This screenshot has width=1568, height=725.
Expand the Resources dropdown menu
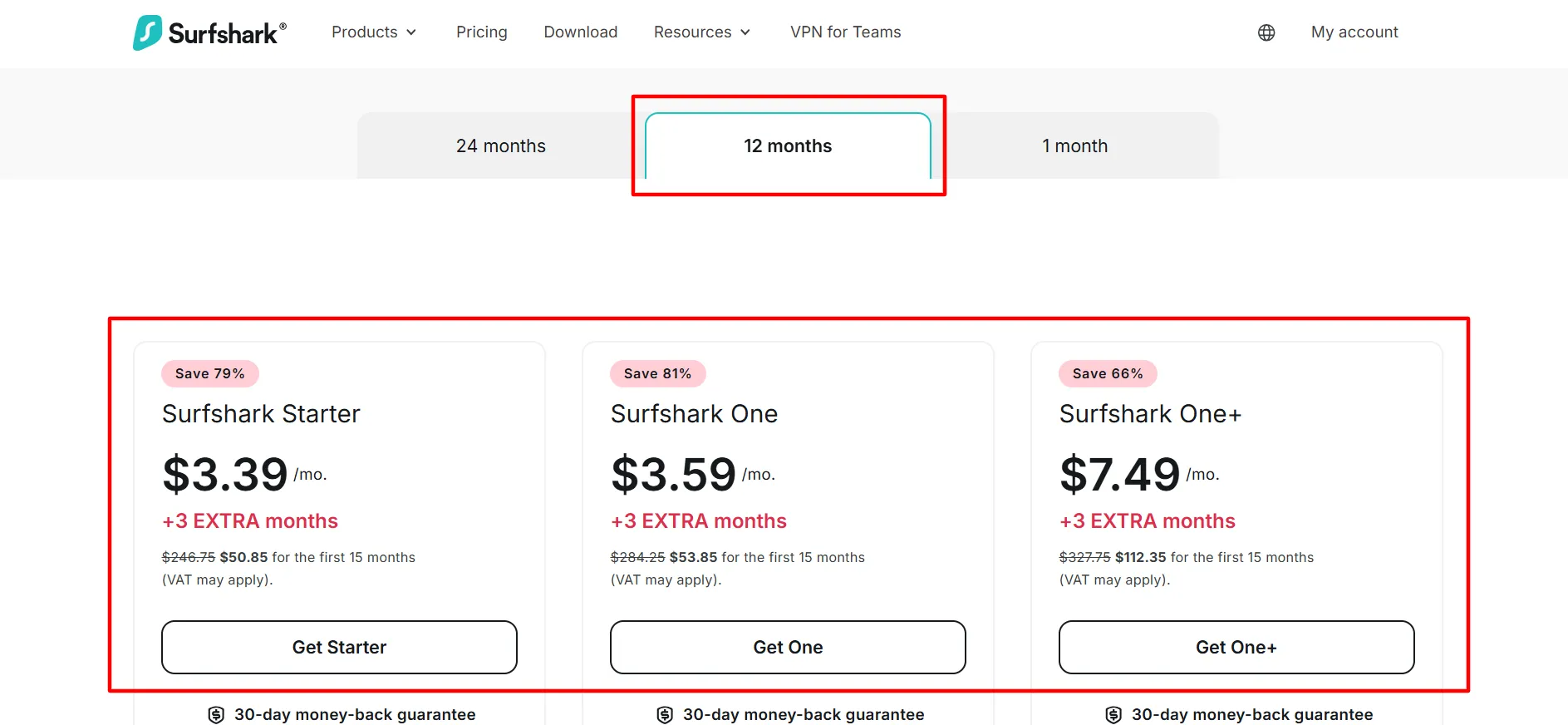tap(702, 32)
